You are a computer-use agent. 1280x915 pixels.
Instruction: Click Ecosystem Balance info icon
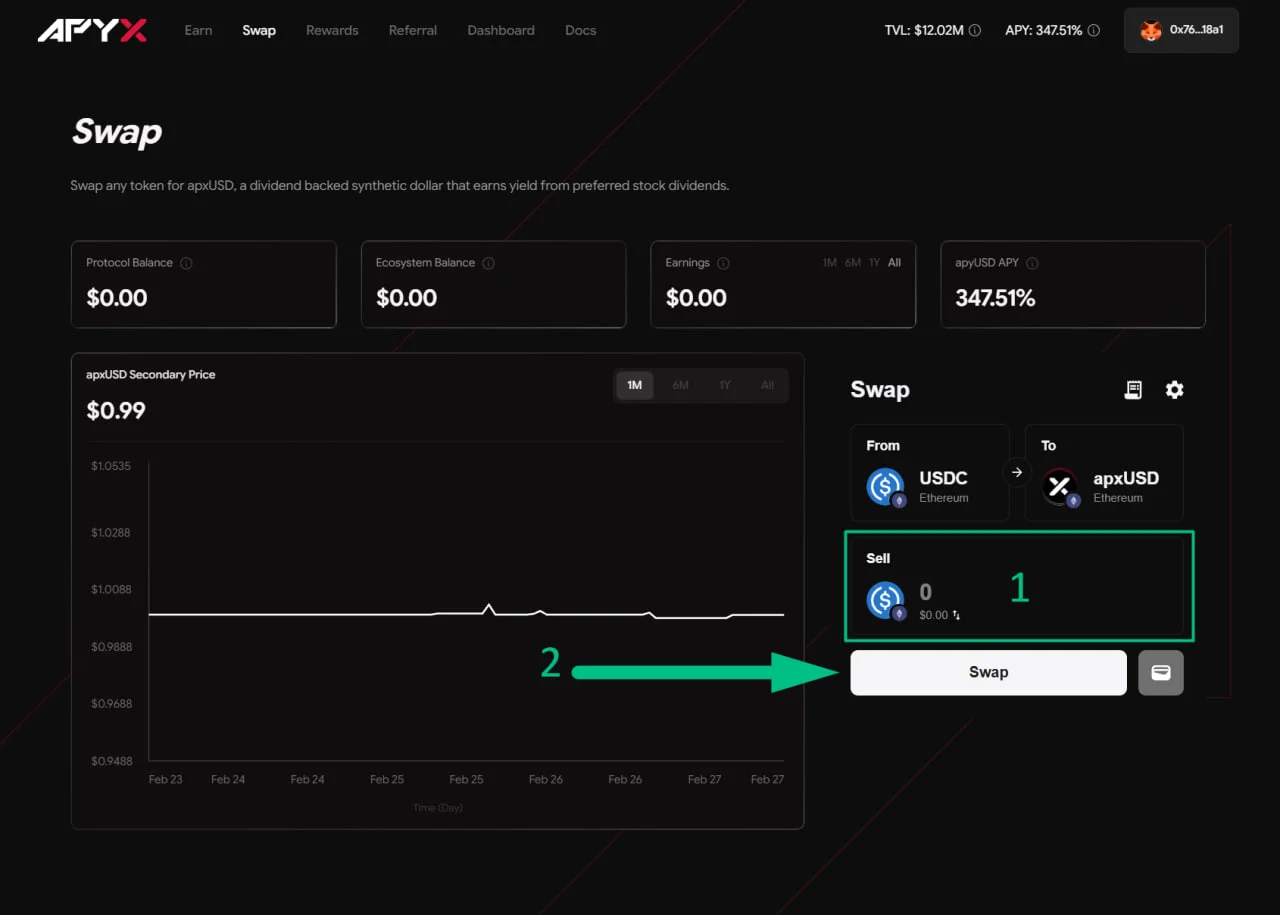point(488,263)
